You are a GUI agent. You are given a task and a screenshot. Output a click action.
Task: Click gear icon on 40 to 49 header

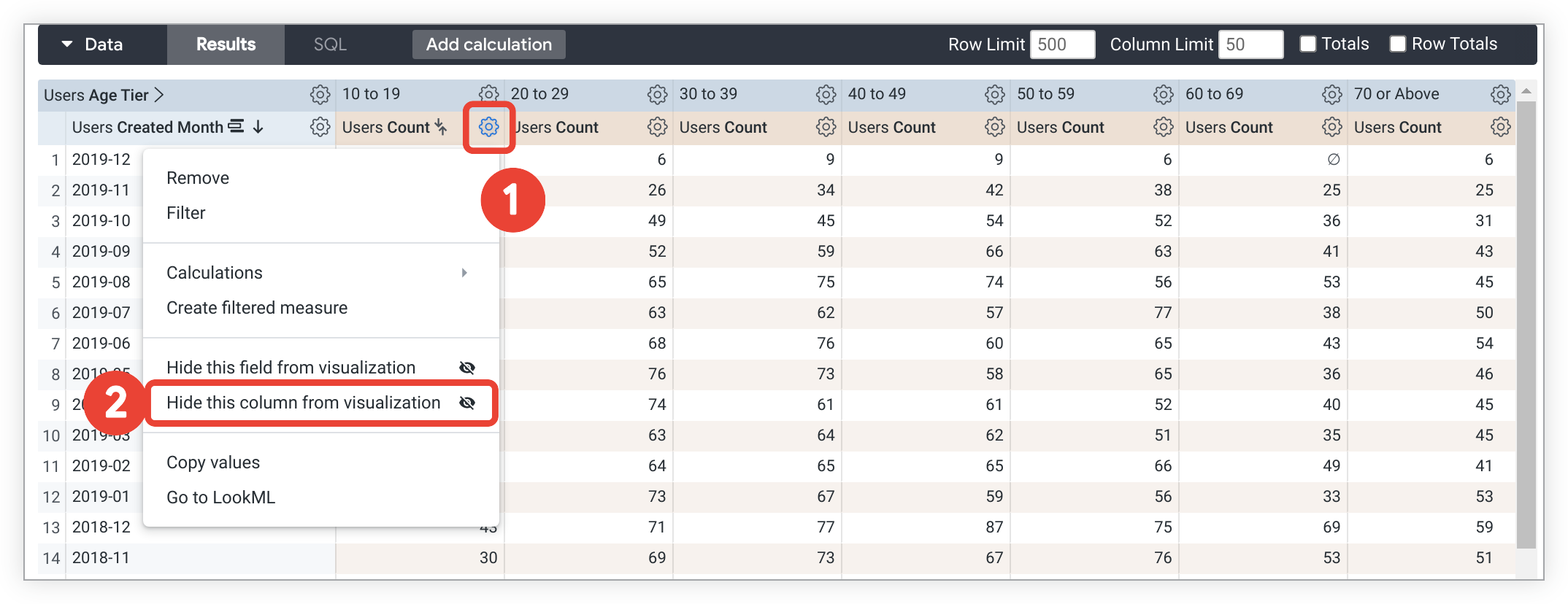994,95
